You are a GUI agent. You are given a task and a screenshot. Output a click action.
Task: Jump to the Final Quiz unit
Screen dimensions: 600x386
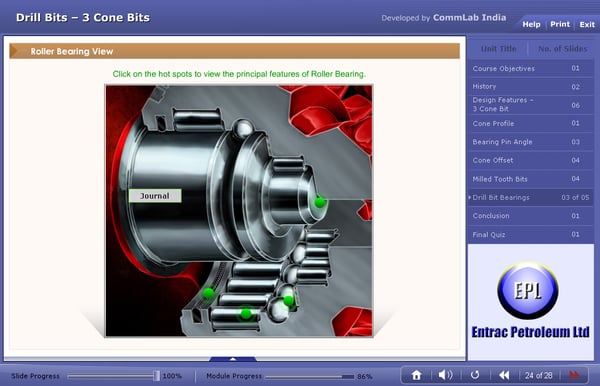coord(530,235)
